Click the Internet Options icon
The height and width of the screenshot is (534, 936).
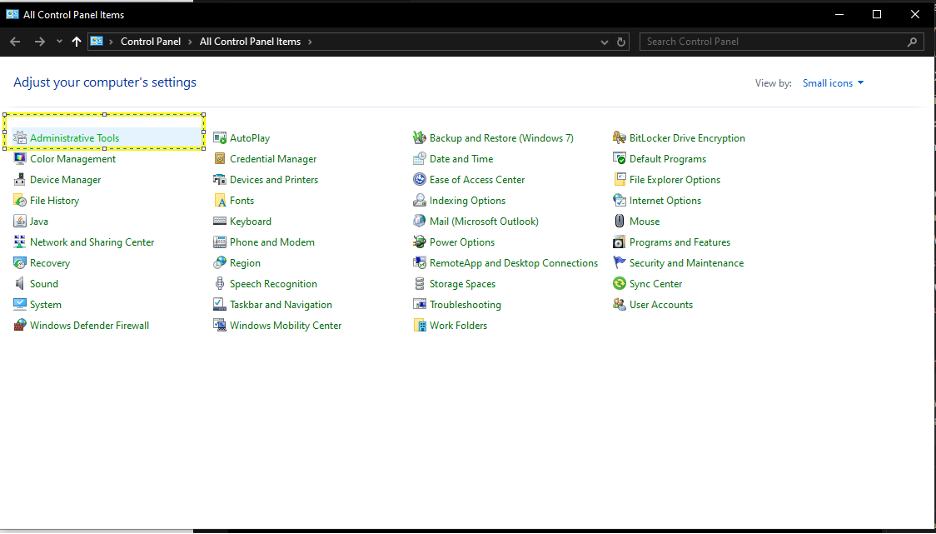(x=619, y=200)
